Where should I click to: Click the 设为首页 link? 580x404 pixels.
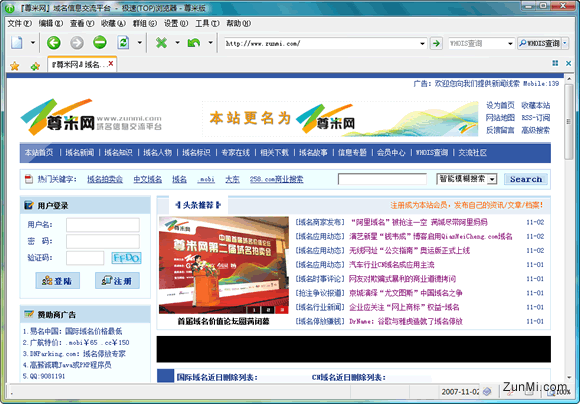[500, 105]
